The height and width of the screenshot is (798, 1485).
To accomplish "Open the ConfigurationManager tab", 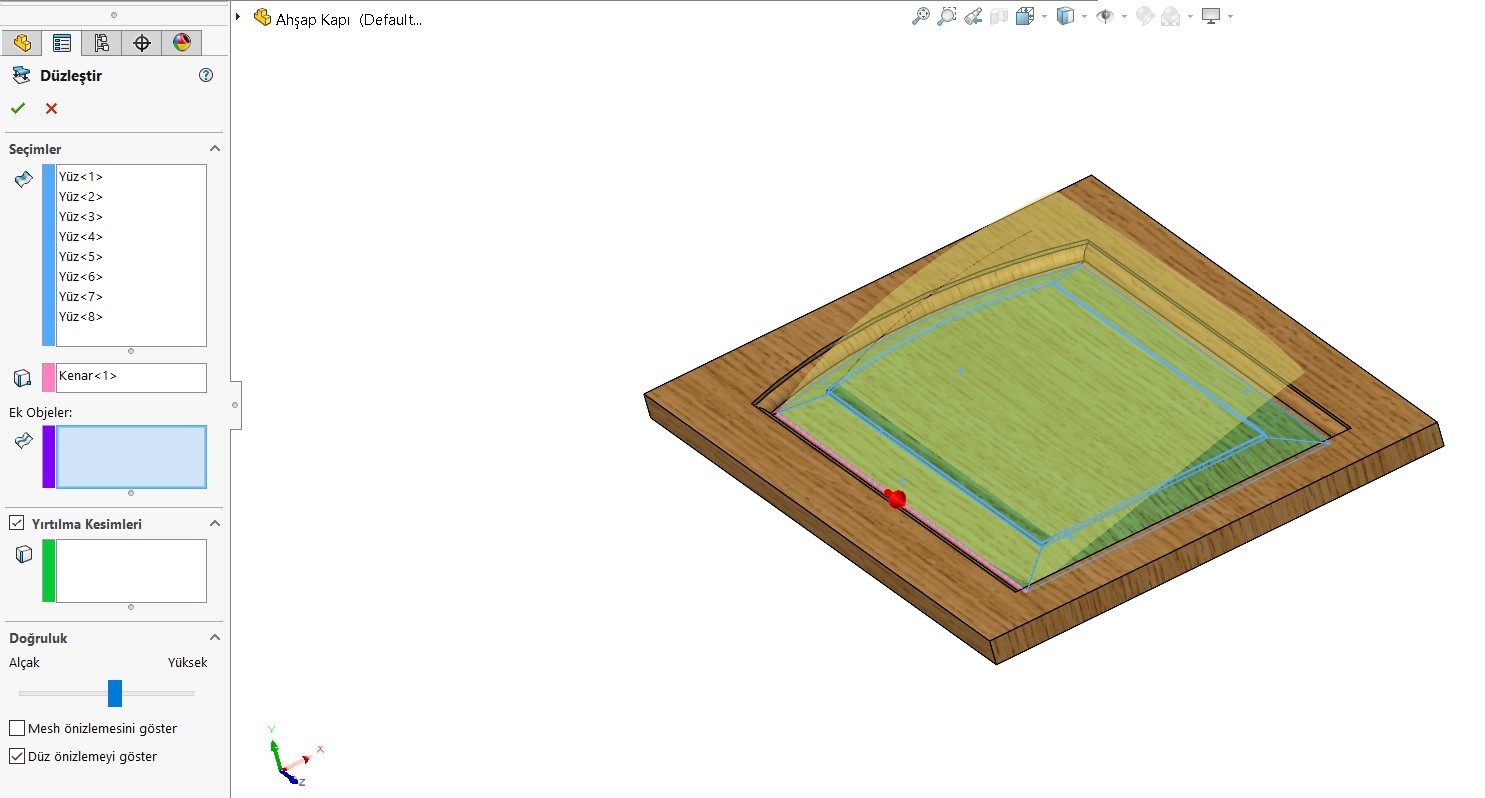I will 101,43.
